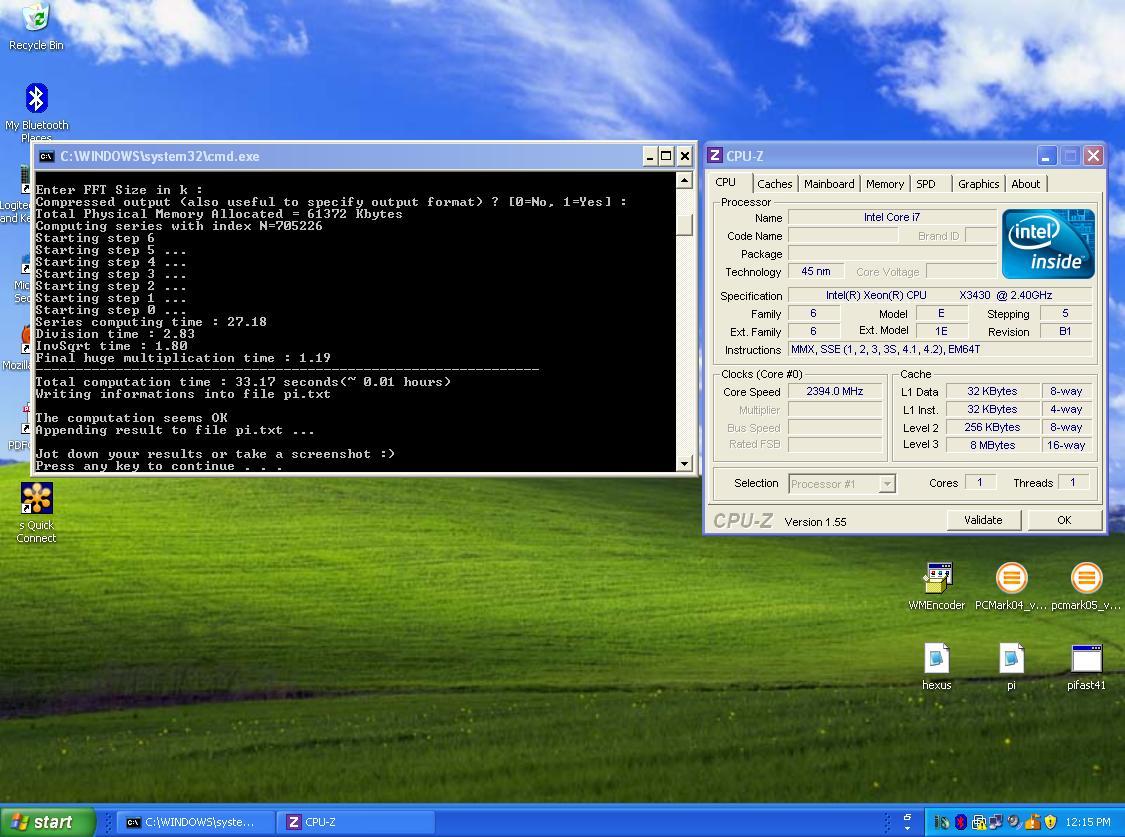Select the pifast41 program icon
Screen dimensions: 1125x837
(1086, 666)
